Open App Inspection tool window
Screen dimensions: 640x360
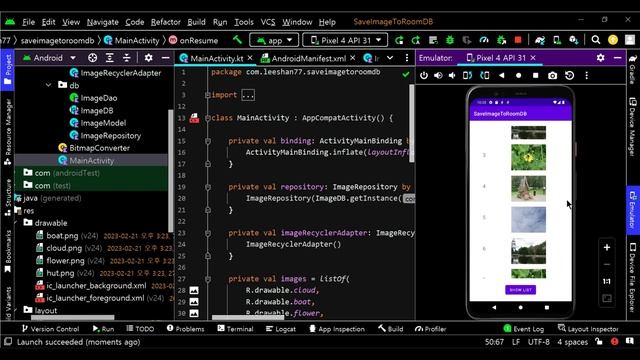[337, 329]
